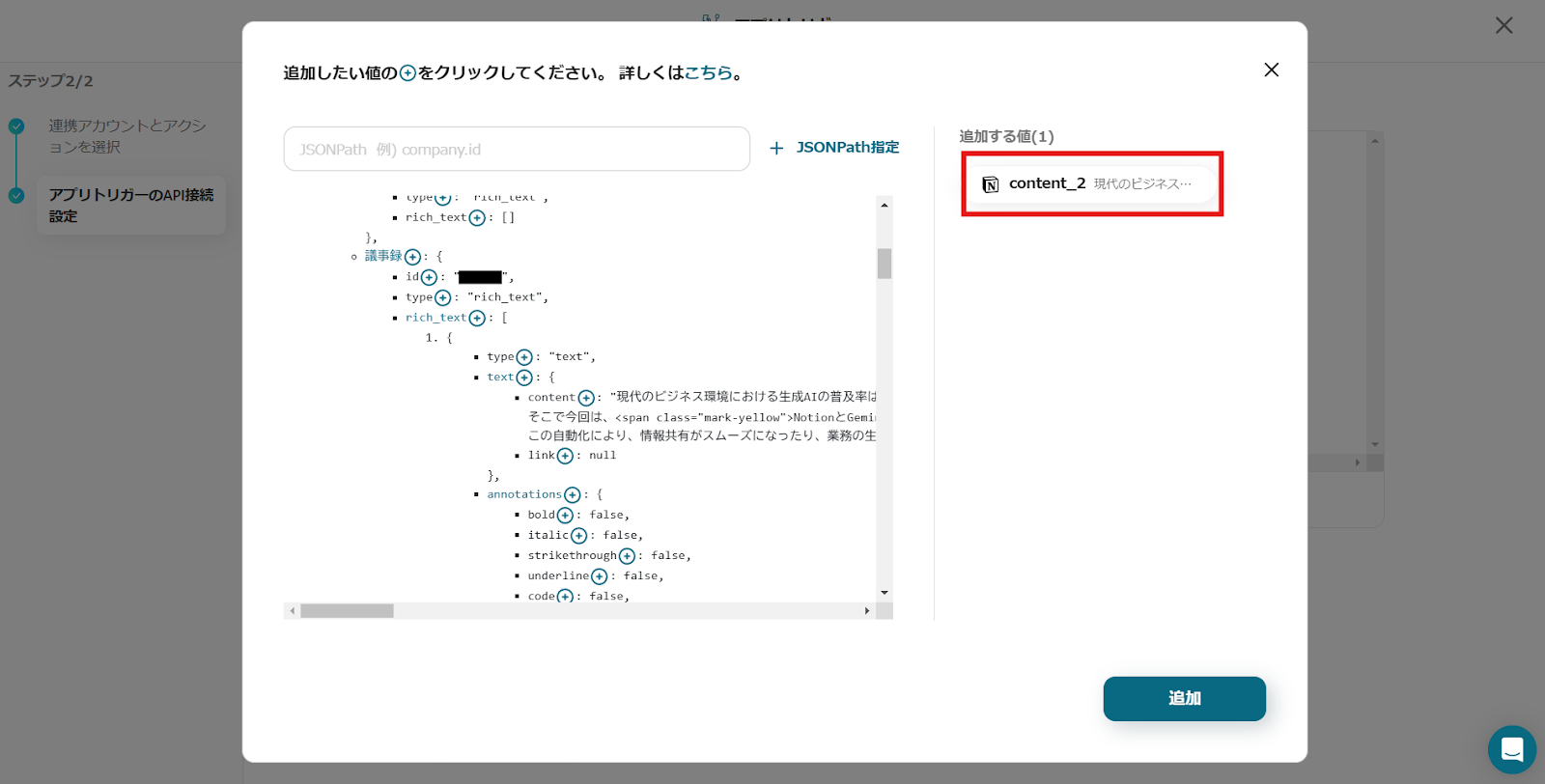
Task: Click the plus icon beside italic
Action: pyautogui.click(x=578, y=536)
